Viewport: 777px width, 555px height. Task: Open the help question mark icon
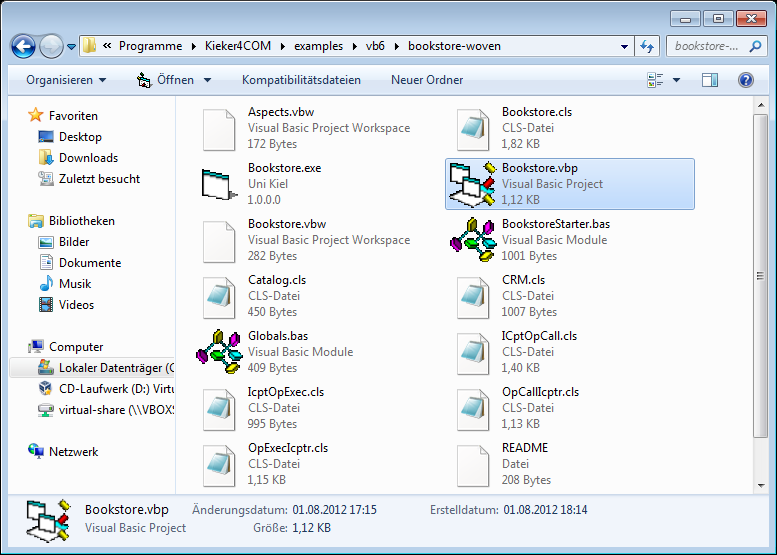(x=745, y=80)
